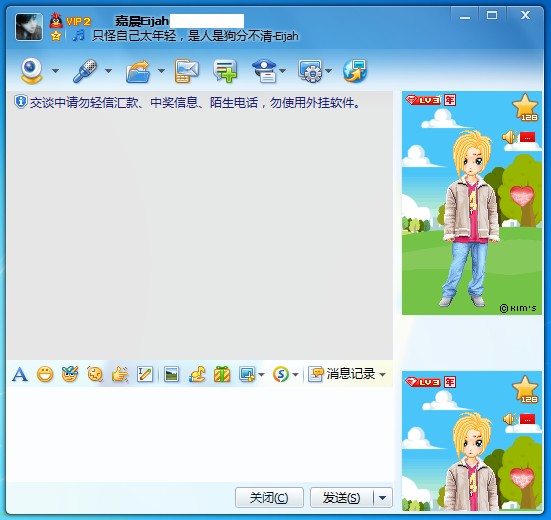Insert a picture using the image icon

tap(171, 374)
